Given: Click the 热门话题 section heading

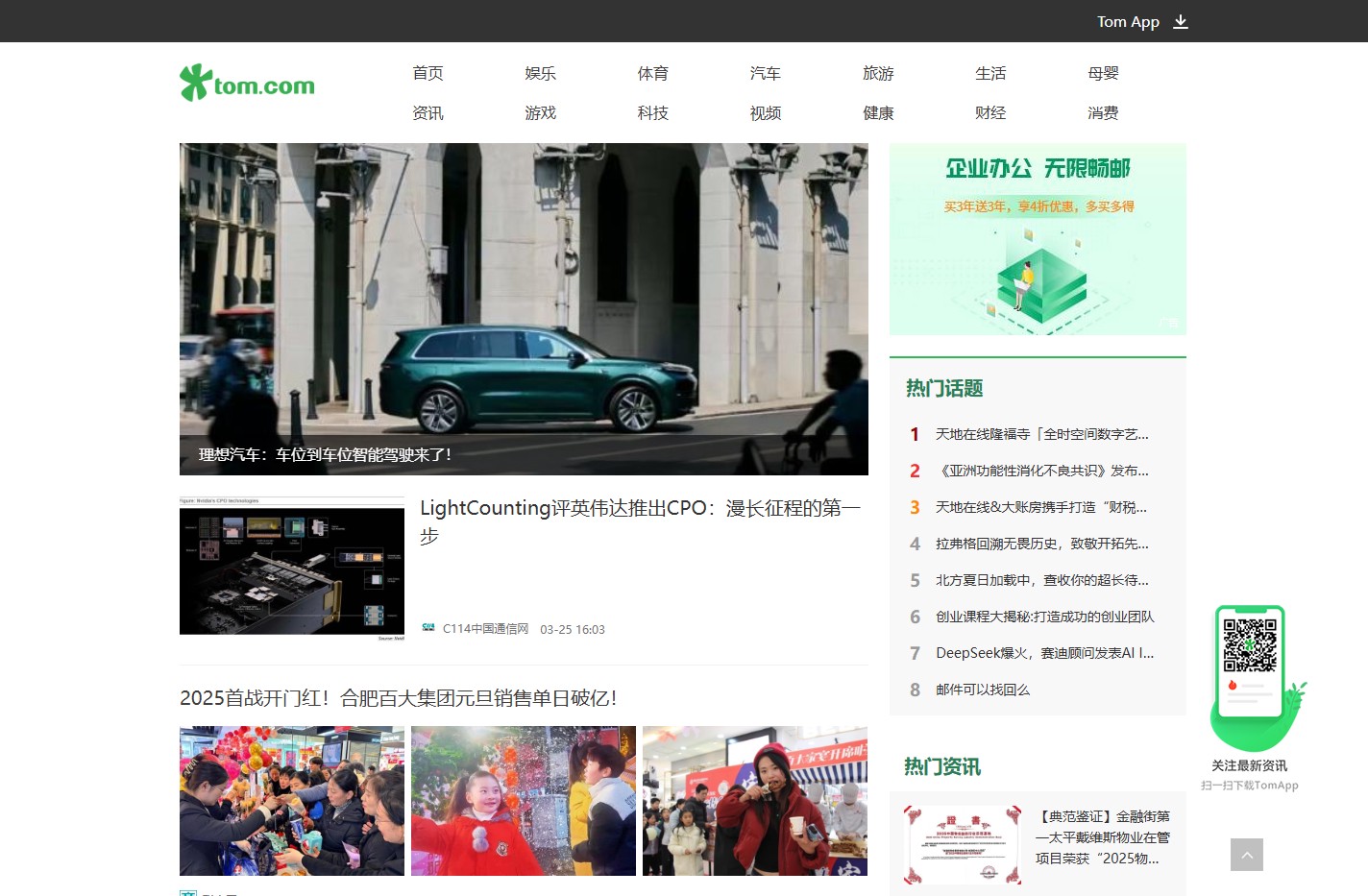Looking at the screenshot, I should coord(944,388).
